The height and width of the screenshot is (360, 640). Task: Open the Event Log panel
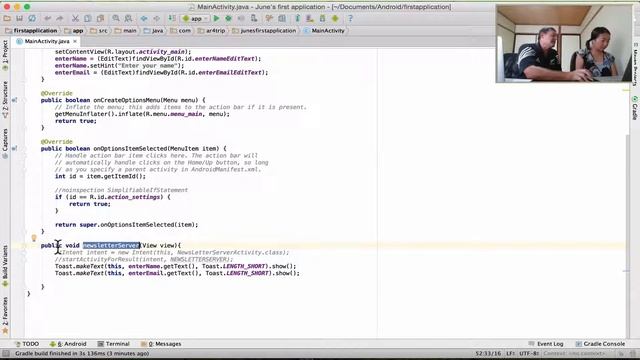point(546,344)
